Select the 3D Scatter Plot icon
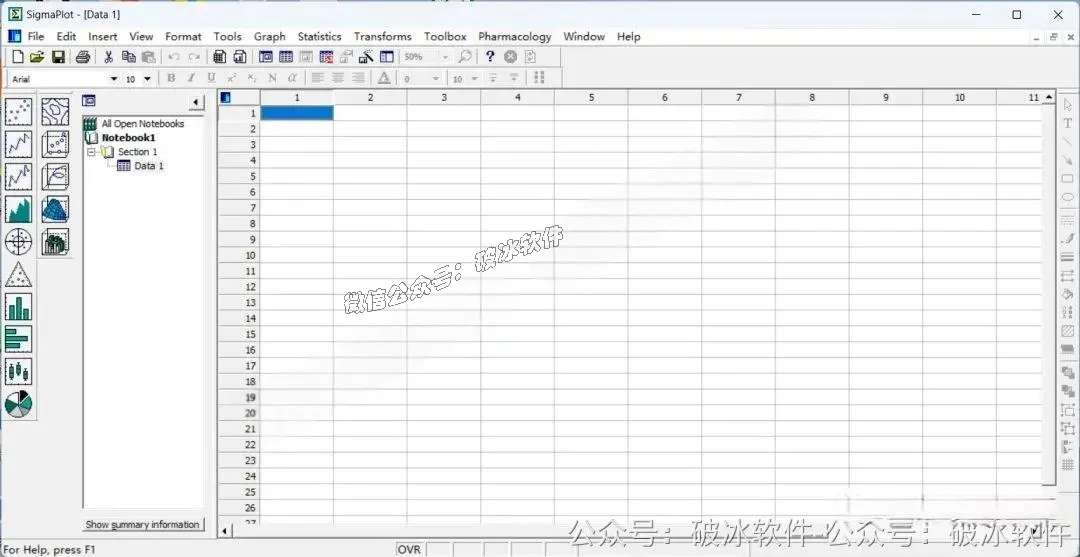Screen dimensions: 1080x557 [55, 144]
